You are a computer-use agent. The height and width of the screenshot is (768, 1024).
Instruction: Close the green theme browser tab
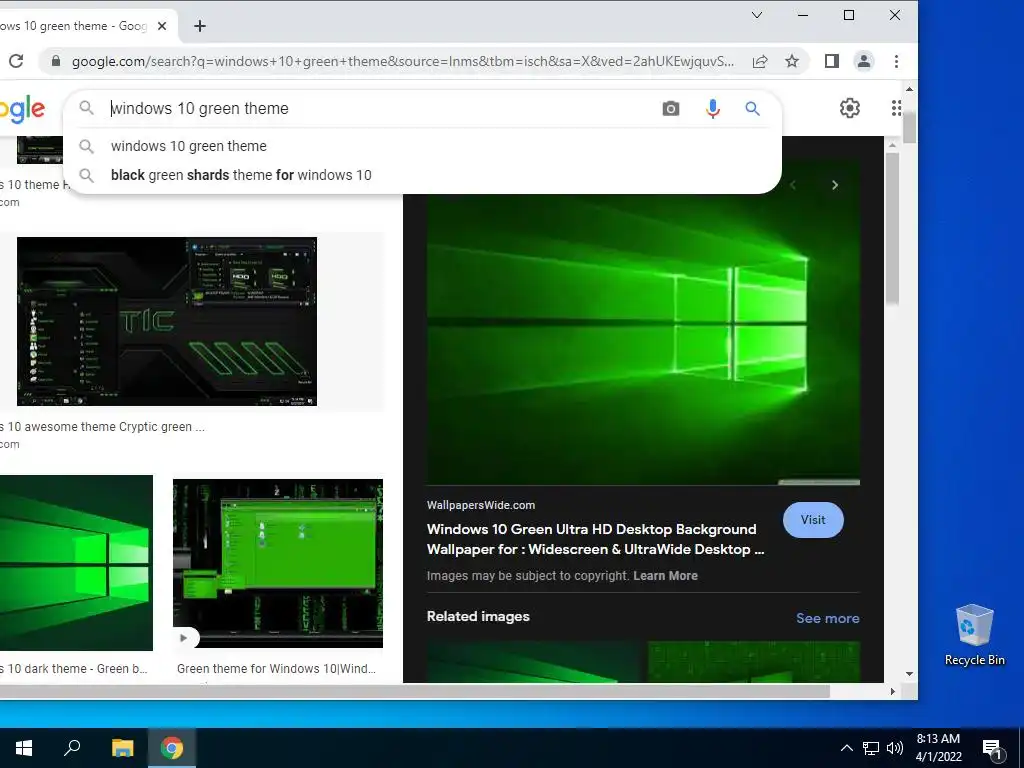point(162,26)
